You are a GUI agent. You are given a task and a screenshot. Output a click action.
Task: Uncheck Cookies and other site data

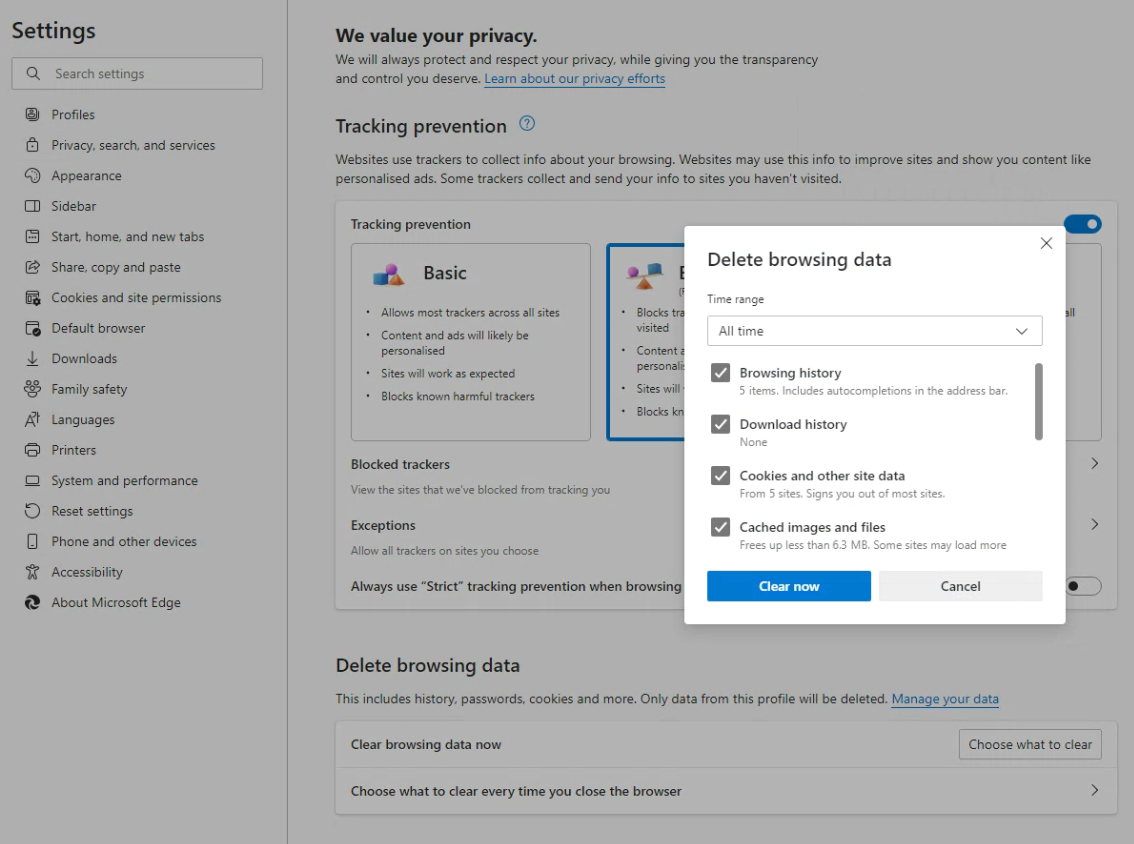coord(721,475)
